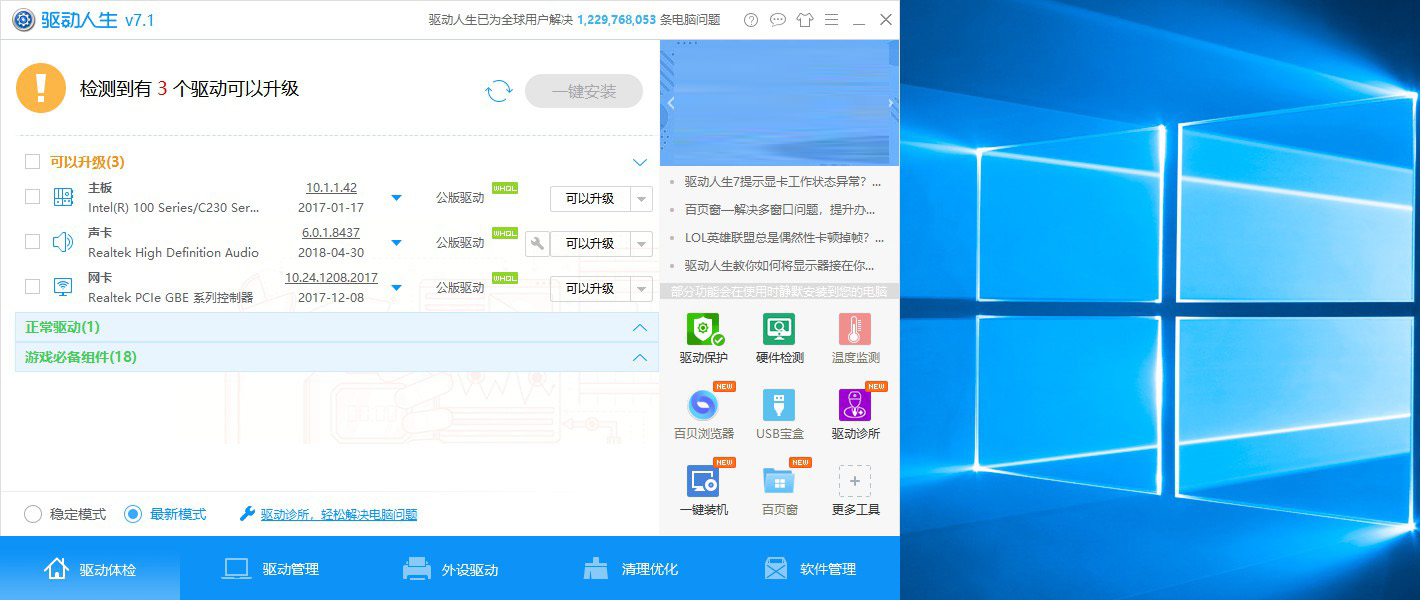
Task: Open the 一键装机 tool
Action: [703, 485]
